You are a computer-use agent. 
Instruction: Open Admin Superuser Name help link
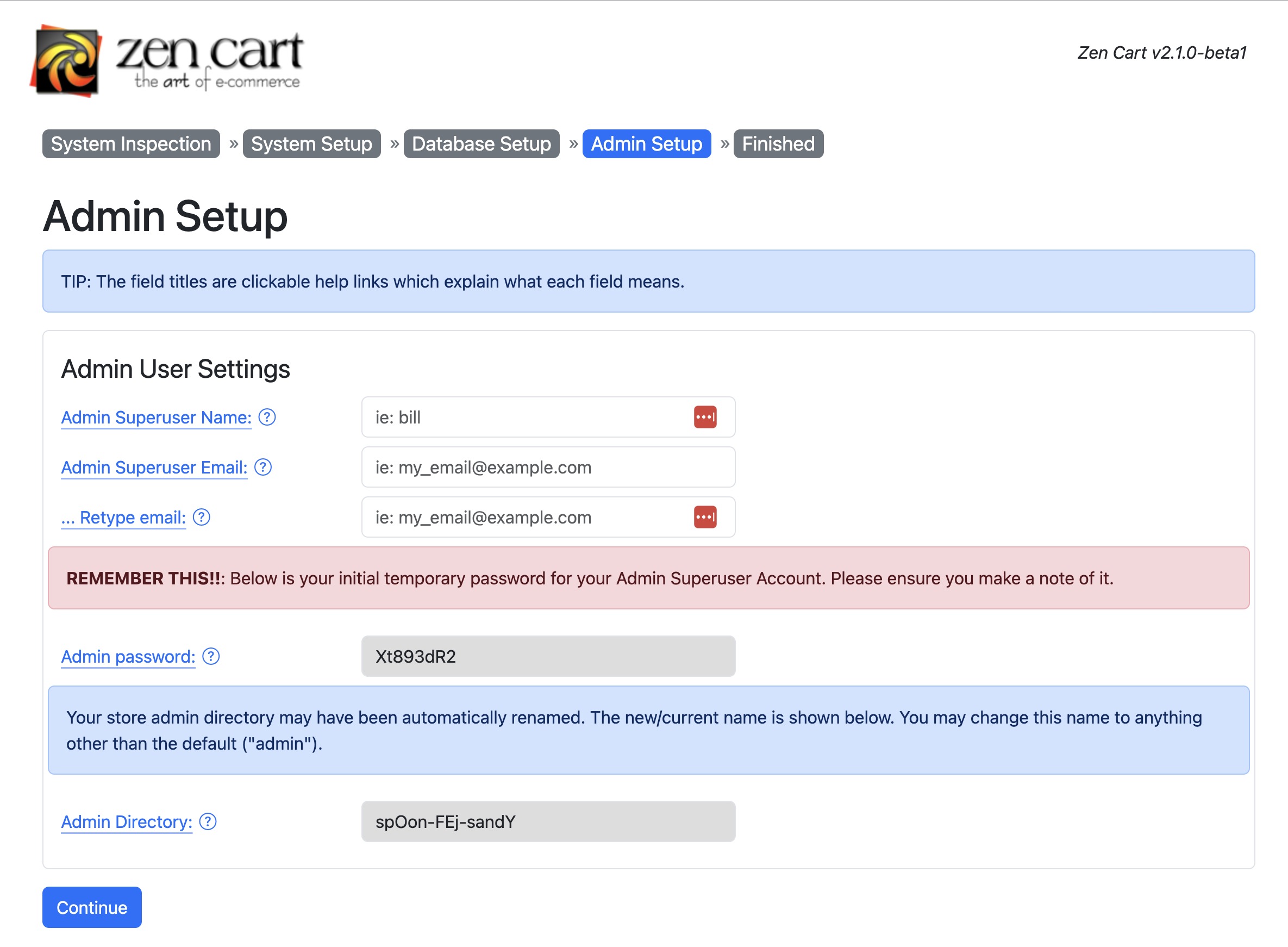[x=157, y=418]
